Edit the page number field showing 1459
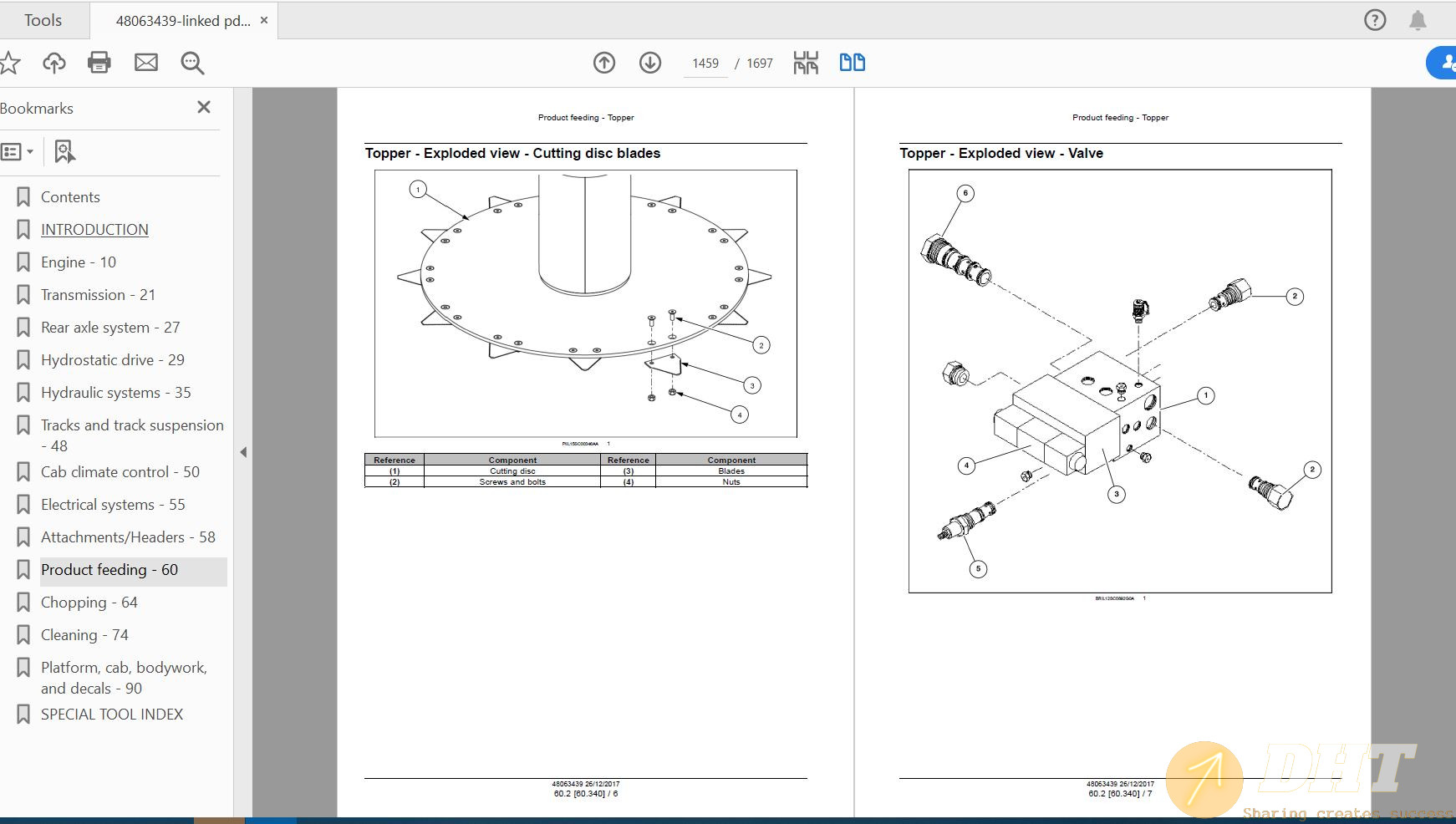This screenshot has height=824, width=1456. coord(705,63)
